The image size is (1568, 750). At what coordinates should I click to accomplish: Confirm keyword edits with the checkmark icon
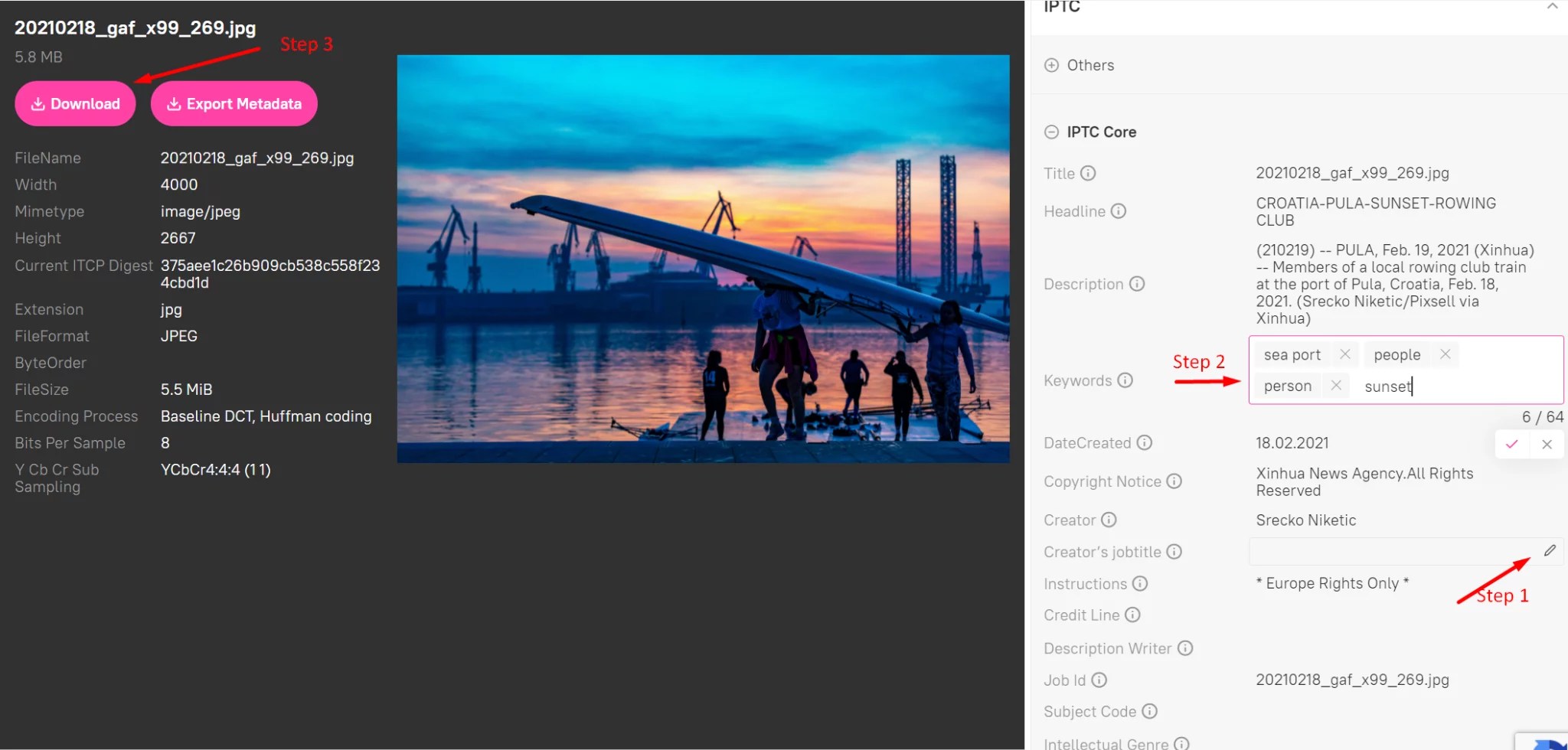pyautogui.click(x=1511, y=444)
